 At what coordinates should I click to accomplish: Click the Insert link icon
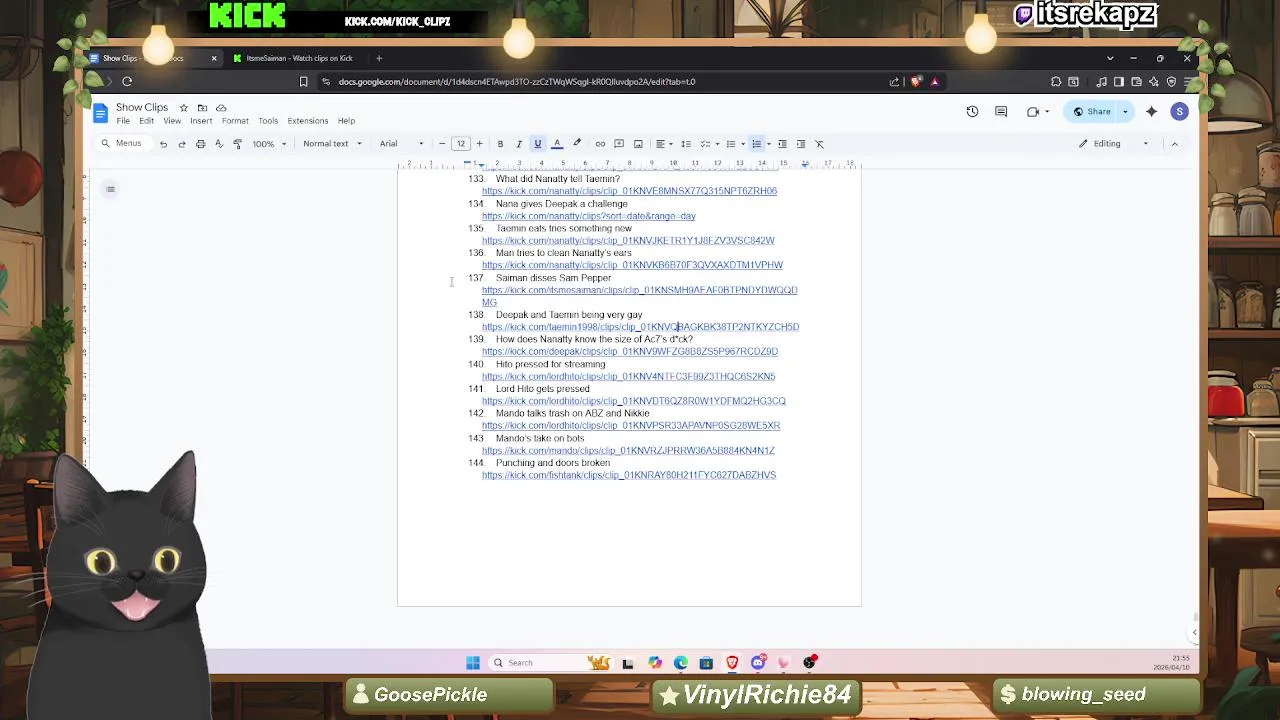pyautogui.click(x=600, y=144)
